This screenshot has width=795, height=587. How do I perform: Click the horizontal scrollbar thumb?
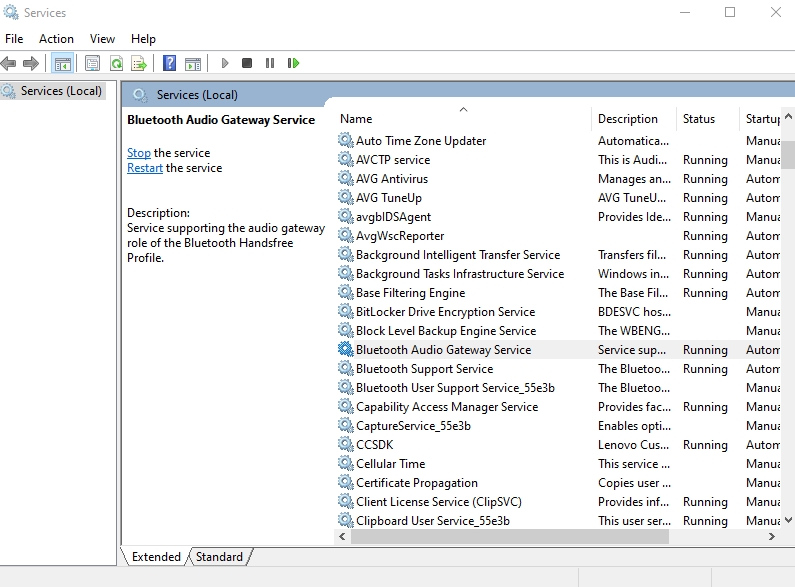tap(510, 536)
